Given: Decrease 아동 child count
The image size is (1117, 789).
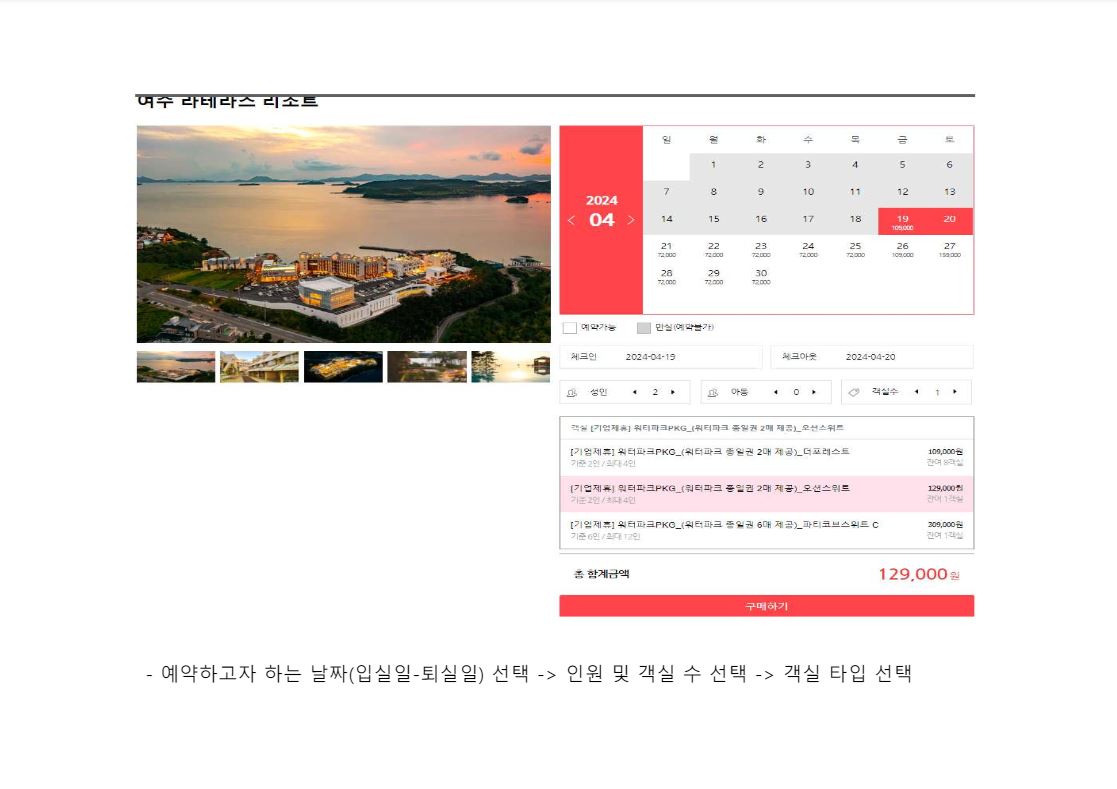Looking at the screenshot, I should (x=775, y=392).
